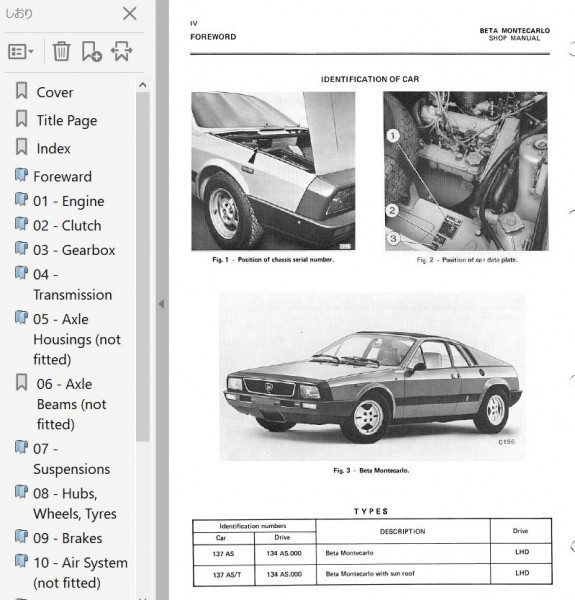Viewport: 575px width, 600px height.
Task: Open the 03 - Gearbox bookmark
Action: 74,250
